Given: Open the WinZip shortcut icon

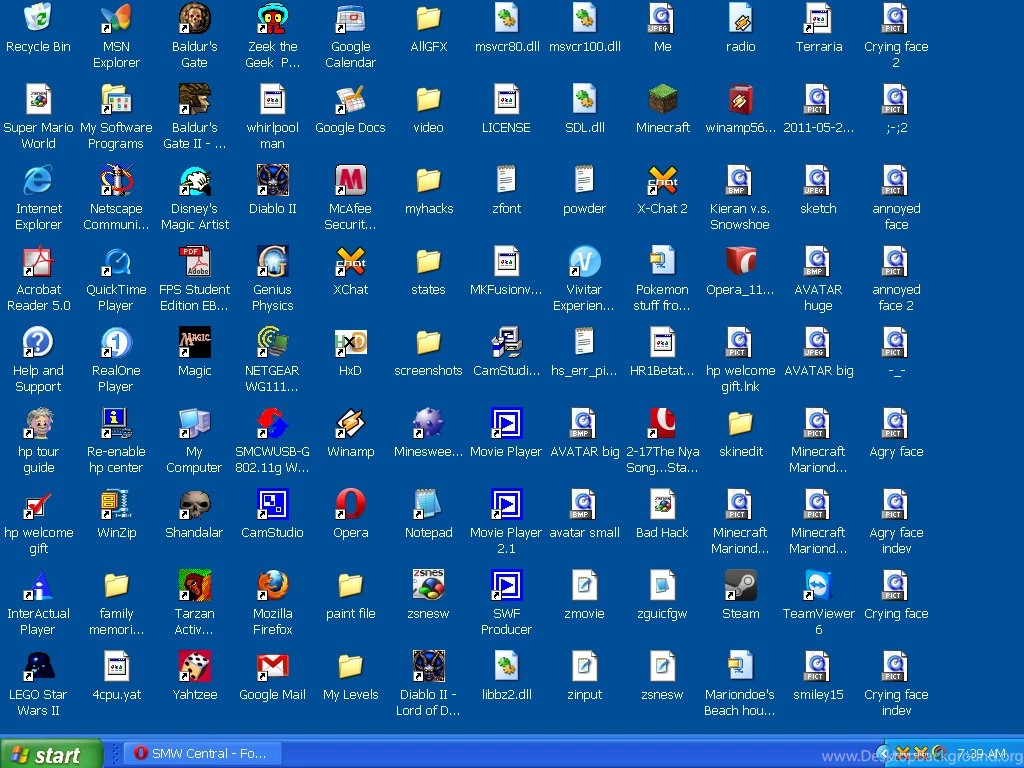Looking at the screenshot, I should point(116,505).
